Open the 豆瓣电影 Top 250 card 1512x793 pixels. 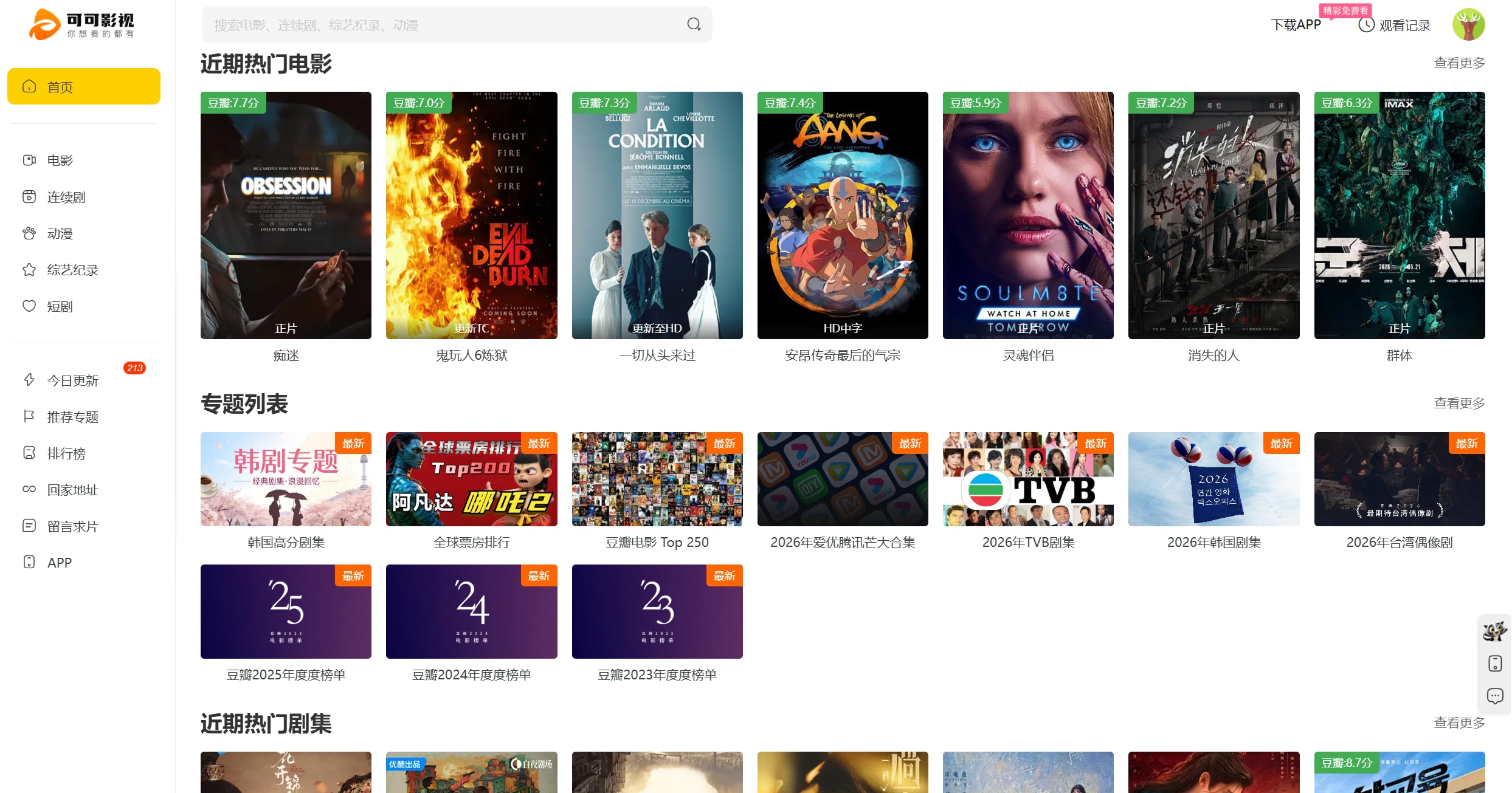point(657,479)
